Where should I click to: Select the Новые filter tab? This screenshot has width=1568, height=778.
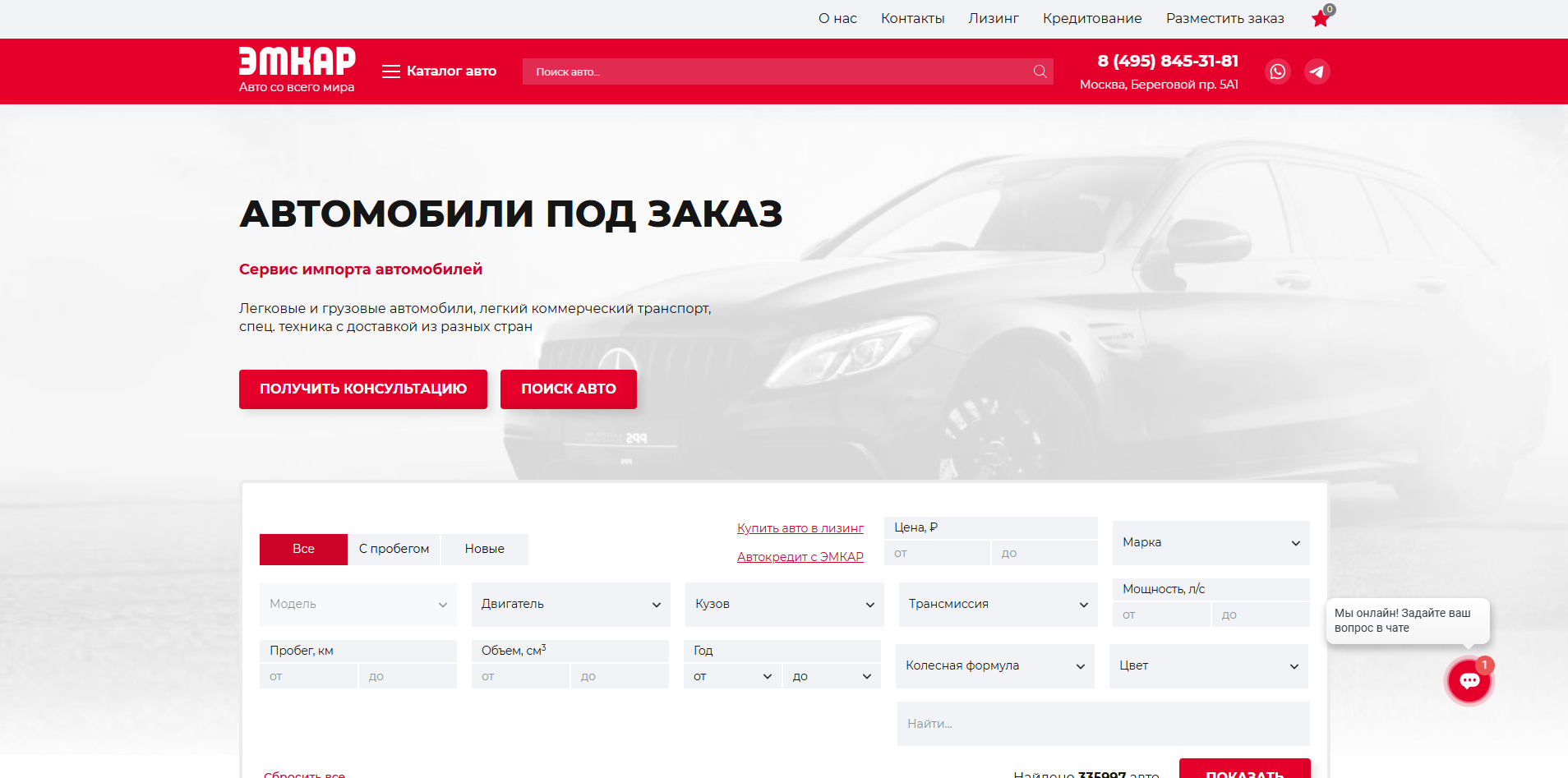pos(484,549)
